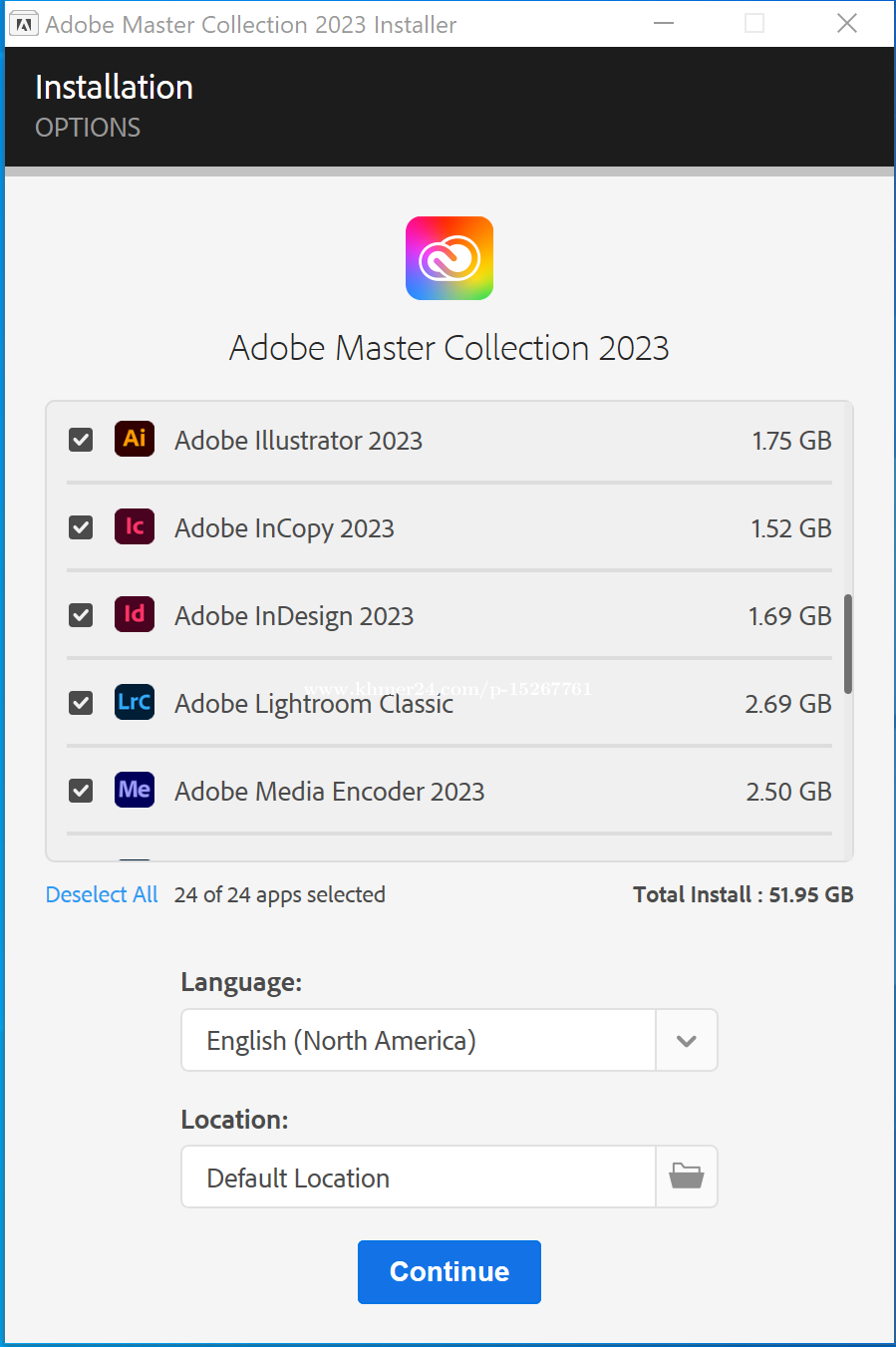Click the 2.50 GB size value
The image size is (896, 1347).
pos(789,792)
